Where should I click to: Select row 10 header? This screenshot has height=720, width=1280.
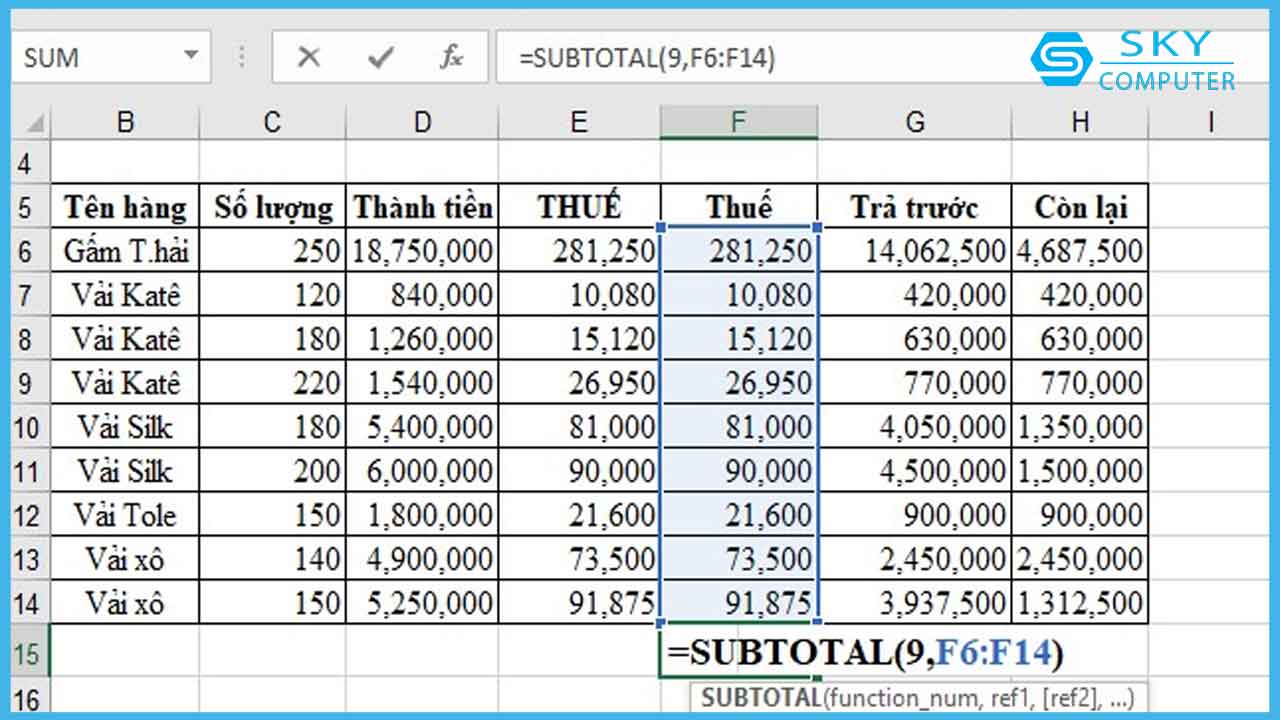[x=30, y=427]
